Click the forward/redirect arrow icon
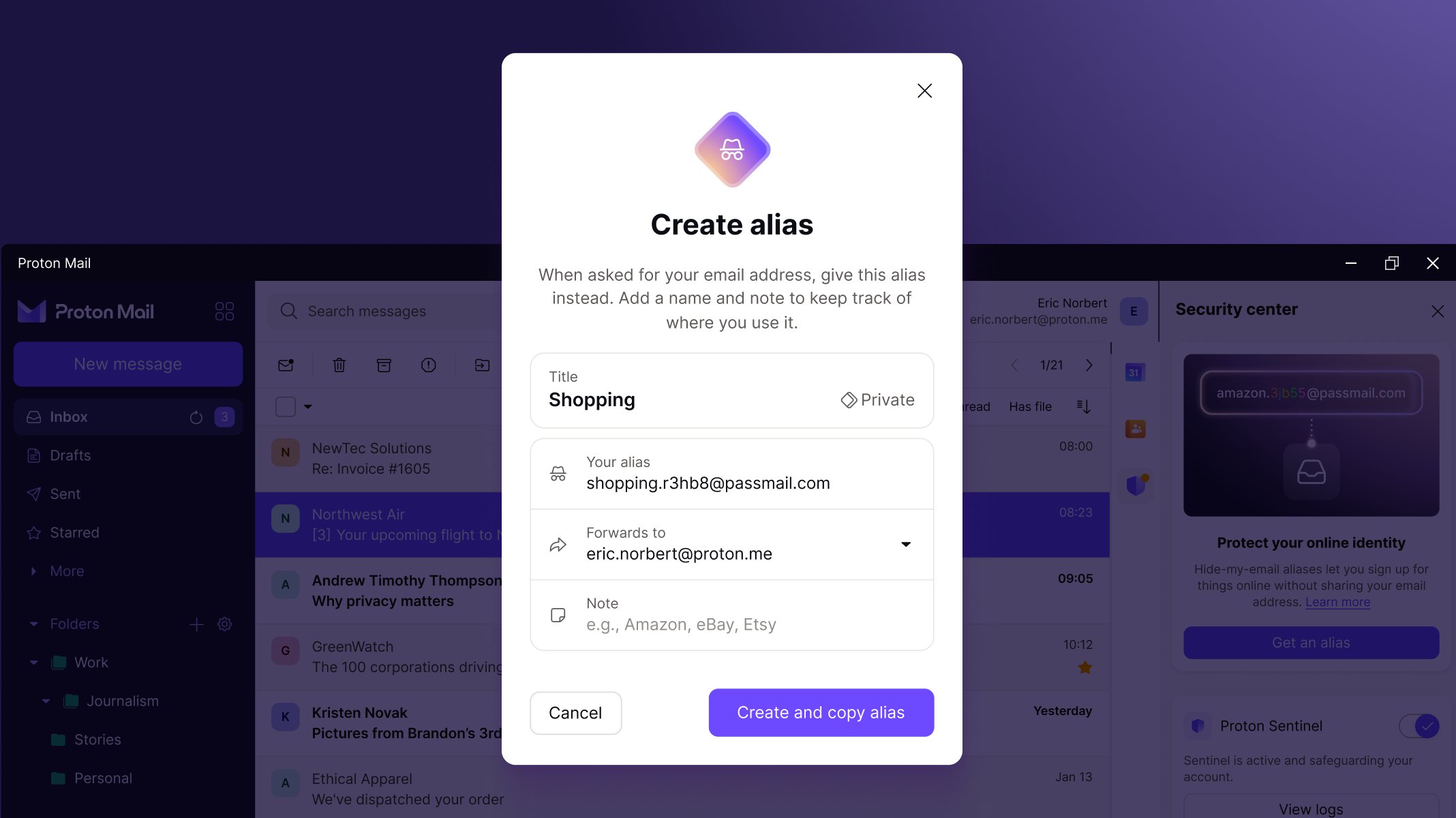 (x=558, y=544)
